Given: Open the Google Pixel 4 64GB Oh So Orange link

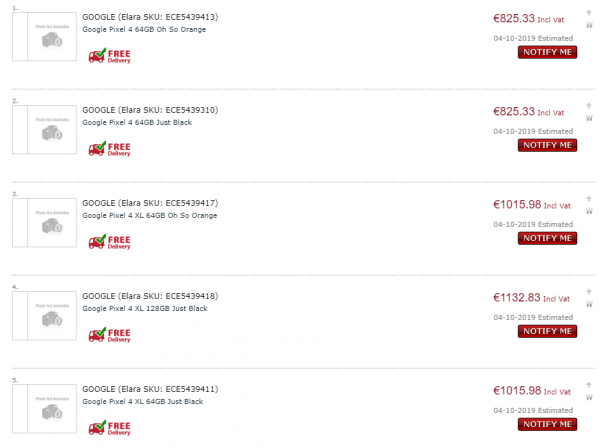Looking at the screenshot, I should [144, 29].
